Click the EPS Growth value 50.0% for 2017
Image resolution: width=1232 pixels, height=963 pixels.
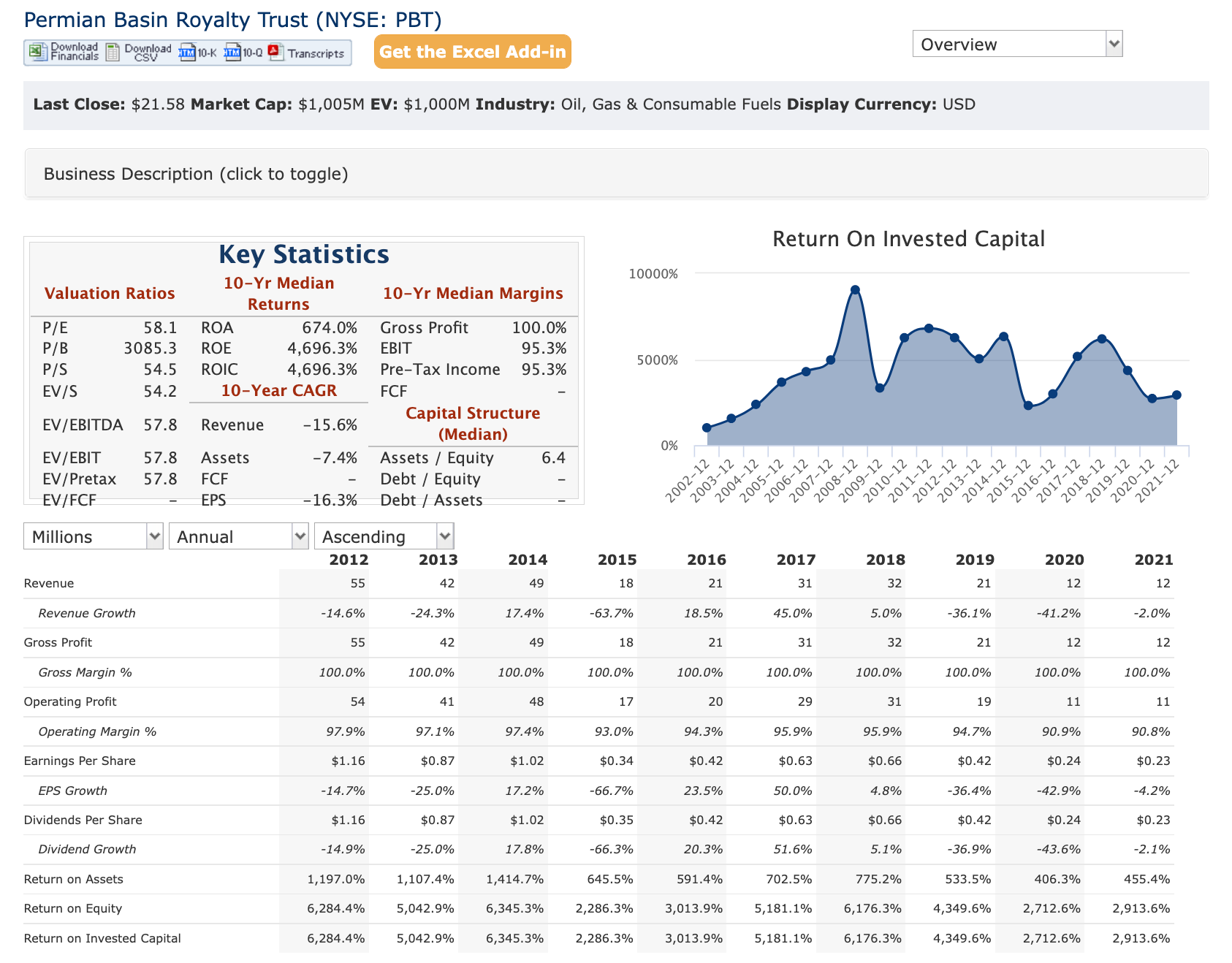793,791
